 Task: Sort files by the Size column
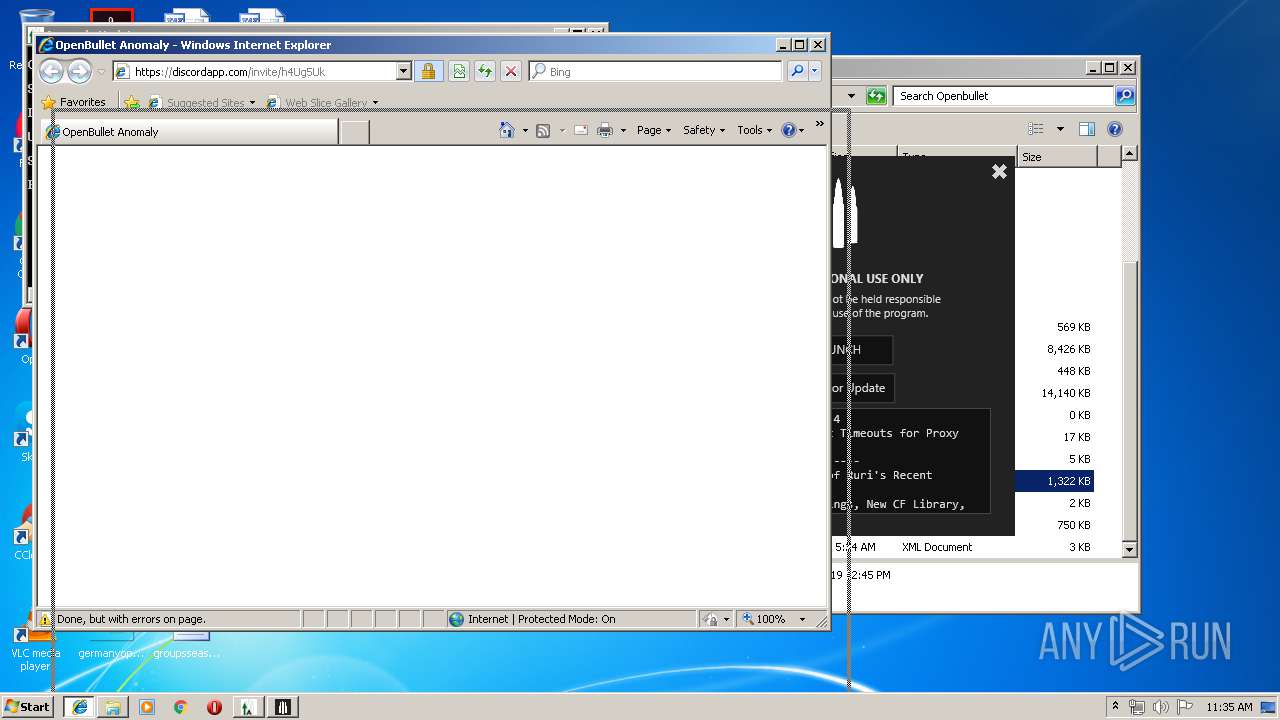pyautogui.click(x=1057, y=157)
